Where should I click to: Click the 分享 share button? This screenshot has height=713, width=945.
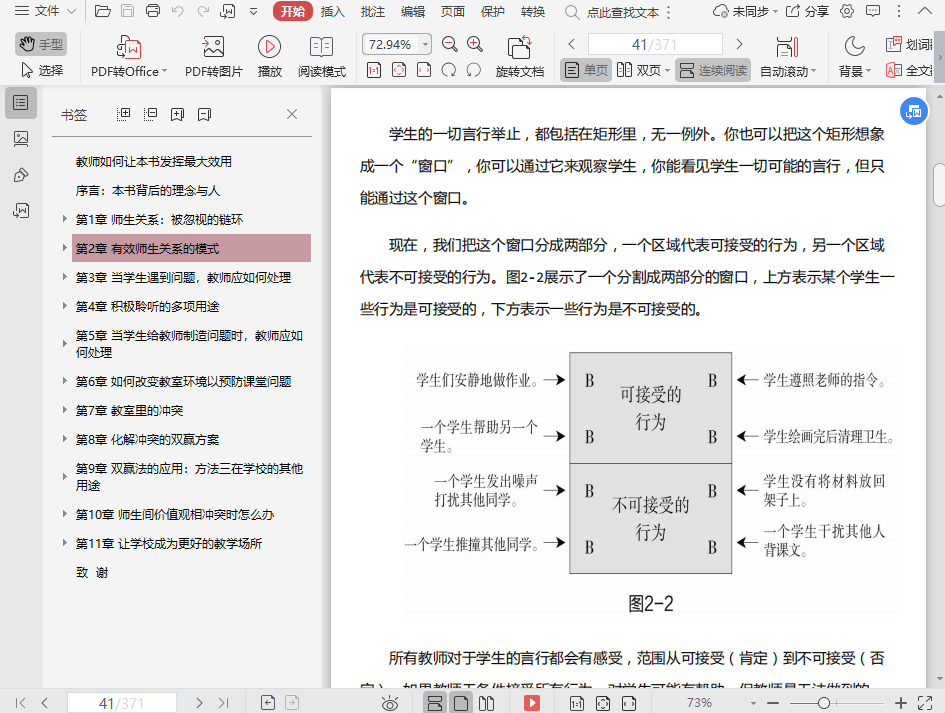(x=808, y=11)
